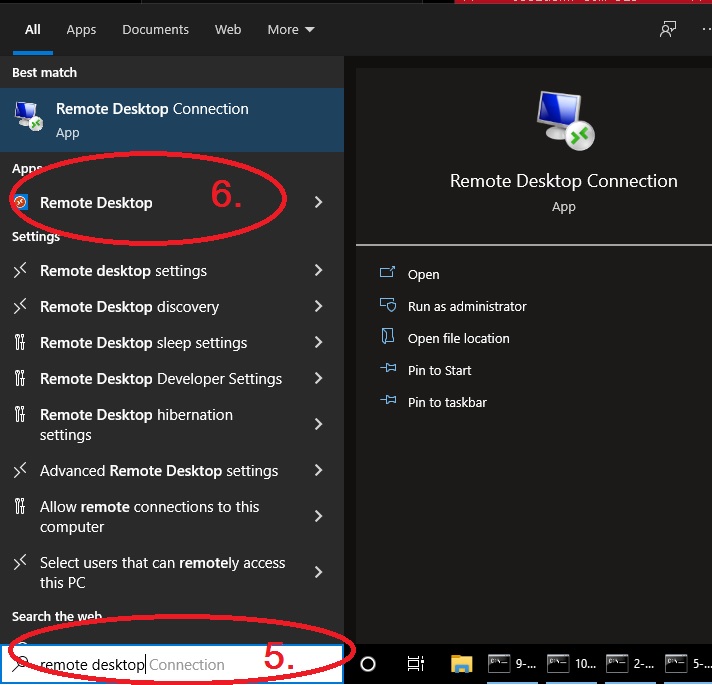Click the Pin to taskbar pin icon
Screen dimensions: 712x685
388,399
